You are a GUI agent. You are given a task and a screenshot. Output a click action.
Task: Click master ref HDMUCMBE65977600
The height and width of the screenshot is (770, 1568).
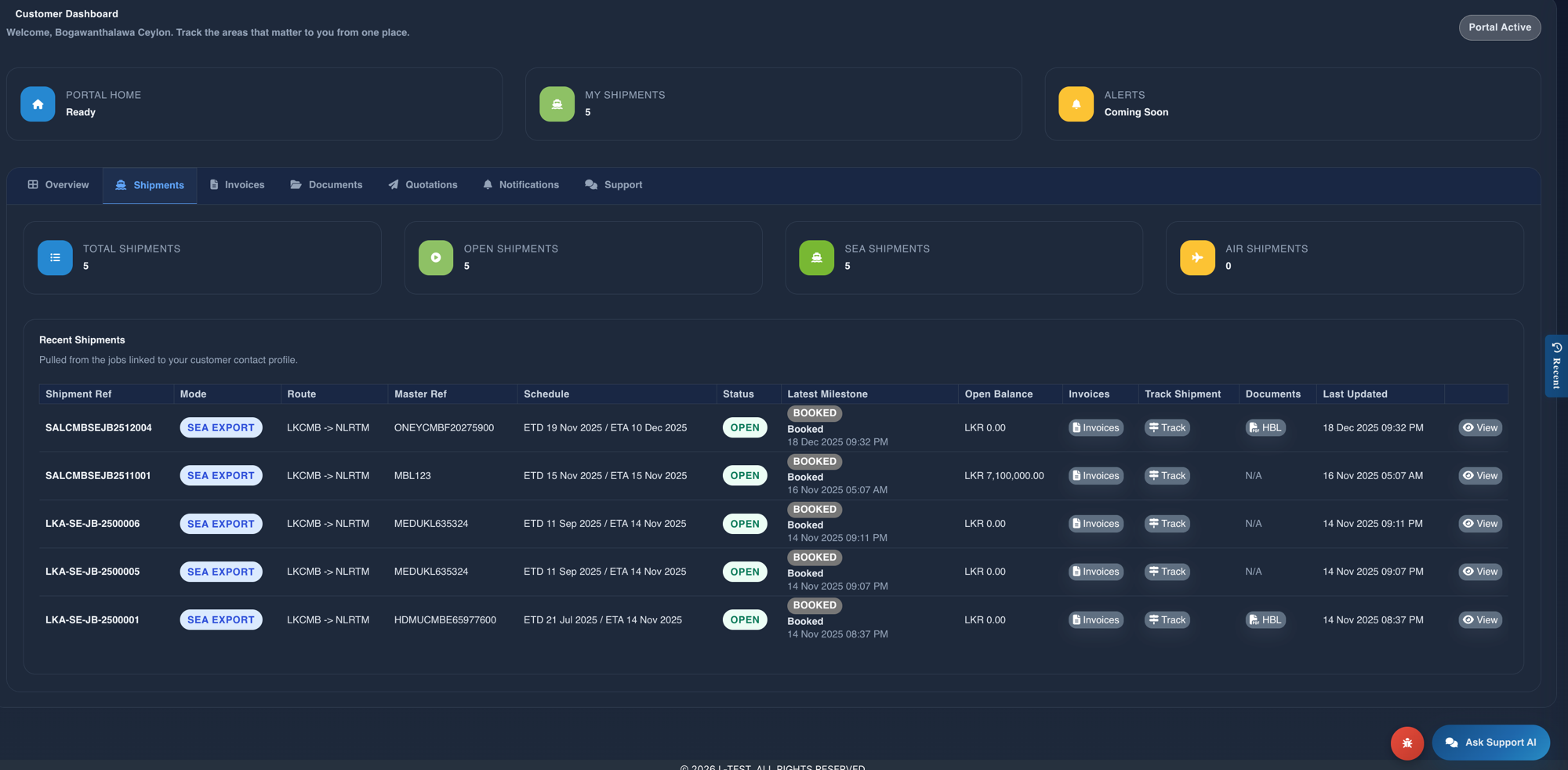click(x=445, y=620)
